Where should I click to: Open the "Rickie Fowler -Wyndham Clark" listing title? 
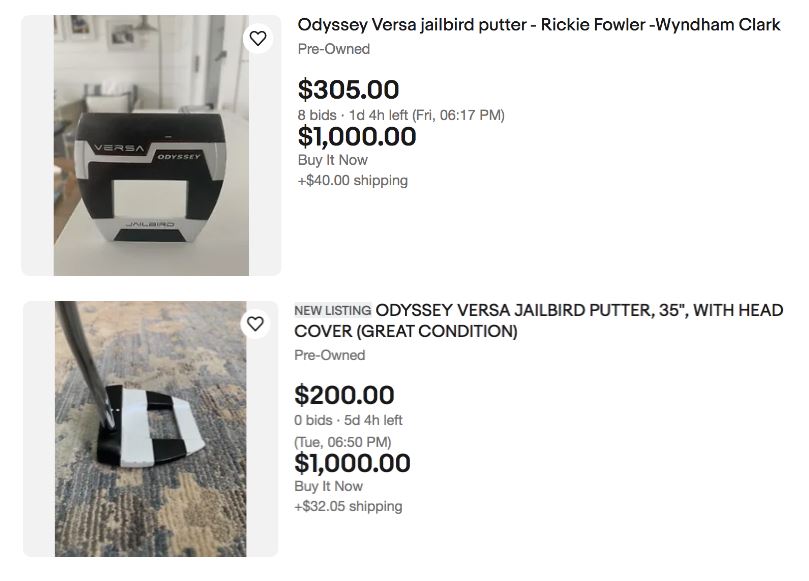(x=539, y=24)
